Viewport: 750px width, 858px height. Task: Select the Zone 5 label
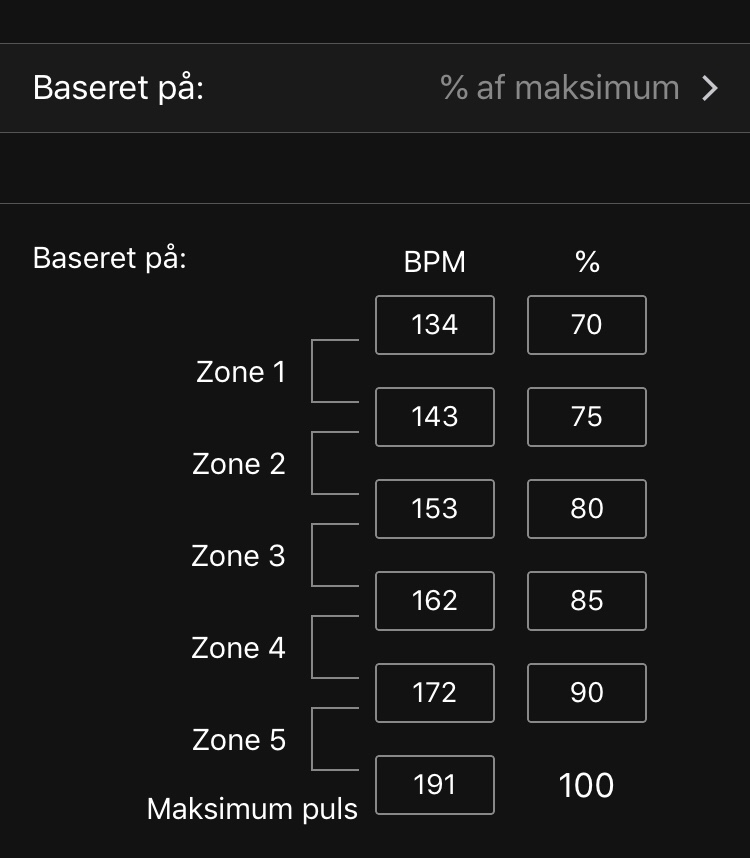click(x=239, y=740)
